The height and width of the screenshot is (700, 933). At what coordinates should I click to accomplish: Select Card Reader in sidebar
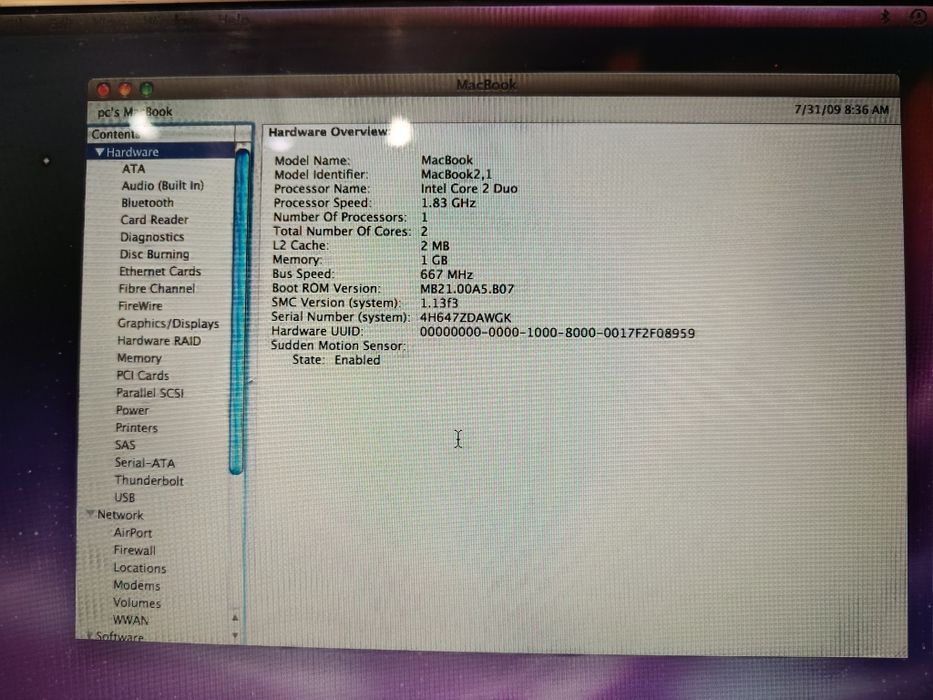pyautogui.click(x=154, y=220)
